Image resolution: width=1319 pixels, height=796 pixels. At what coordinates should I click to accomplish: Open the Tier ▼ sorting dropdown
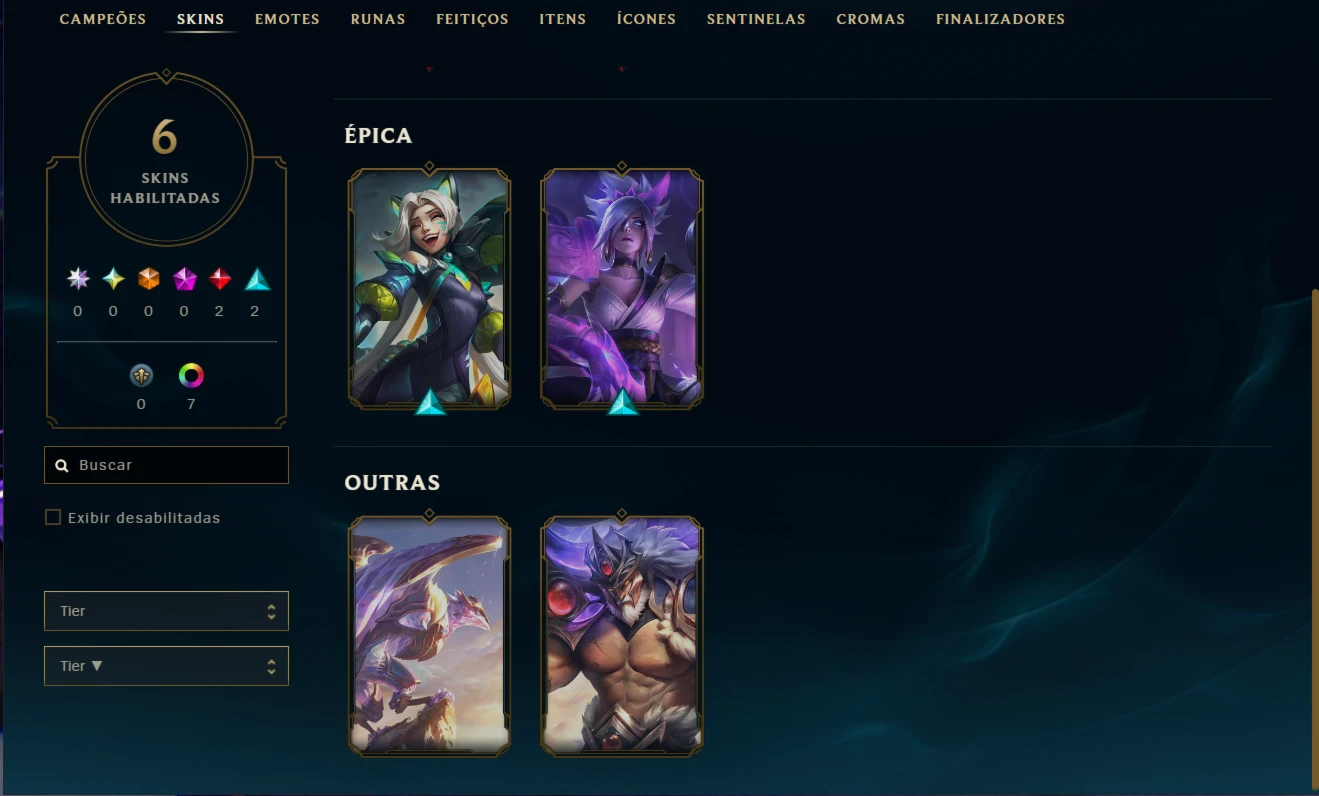coord(166,666)
